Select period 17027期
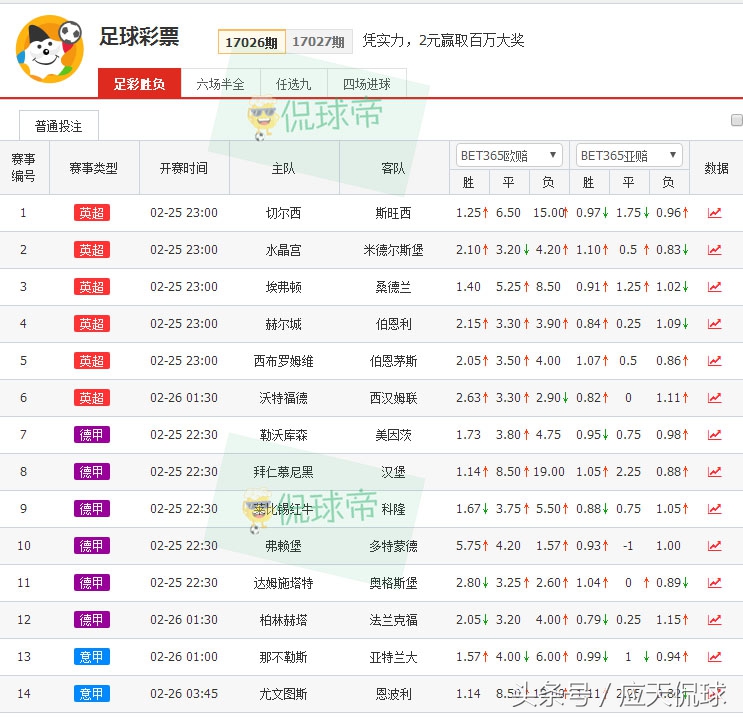Screen dimensions: 743x718 318,42
